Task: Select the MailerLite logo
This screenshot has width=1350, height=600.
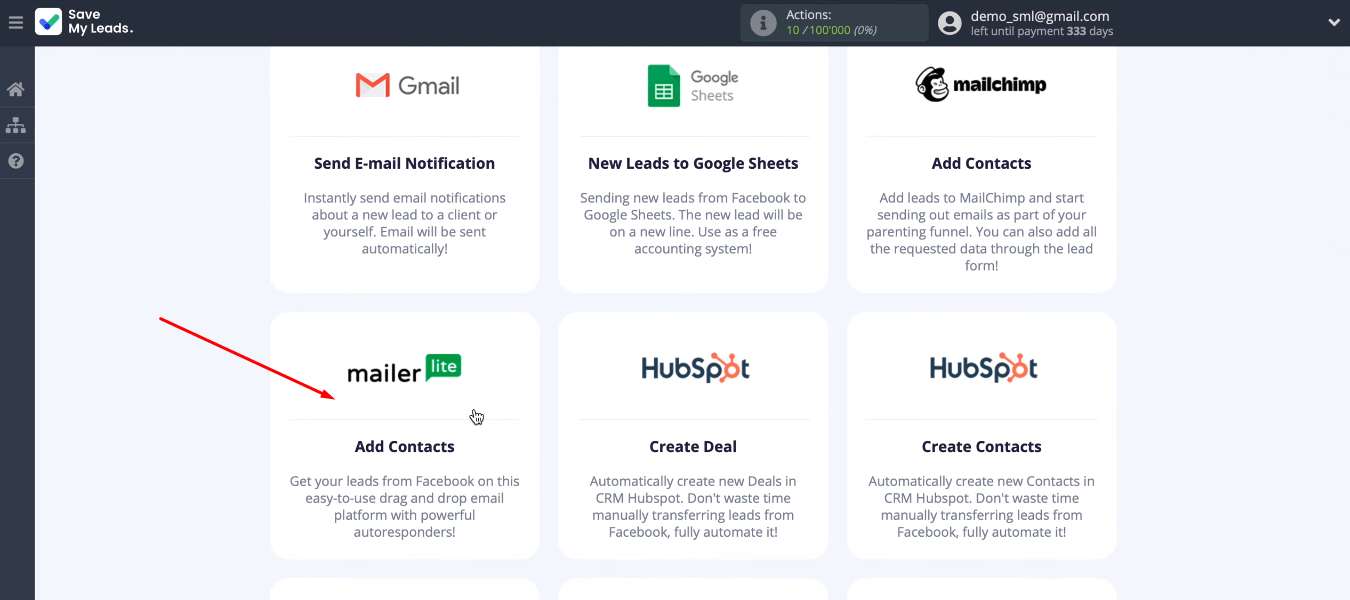Action: tap(404, 370)
